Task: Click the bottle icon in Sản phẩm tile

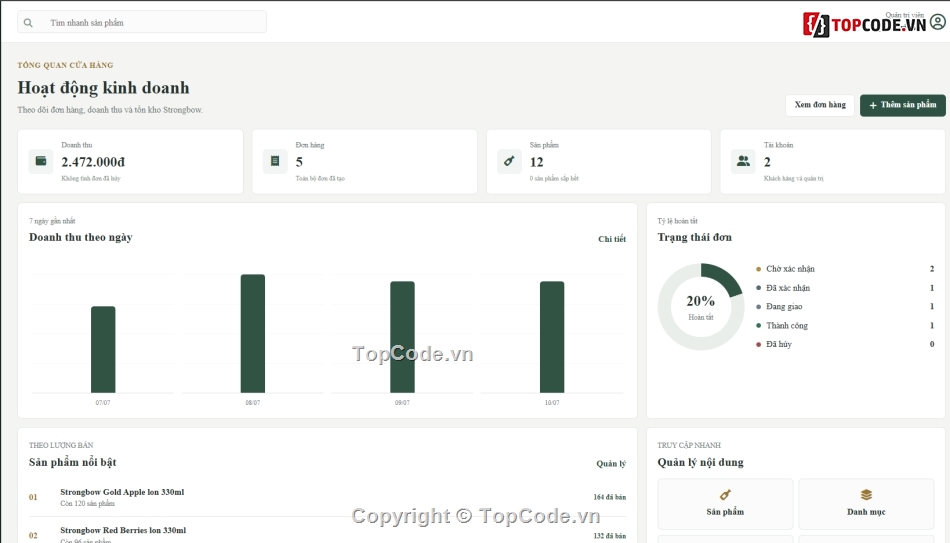Action: (x=725, y=495)
